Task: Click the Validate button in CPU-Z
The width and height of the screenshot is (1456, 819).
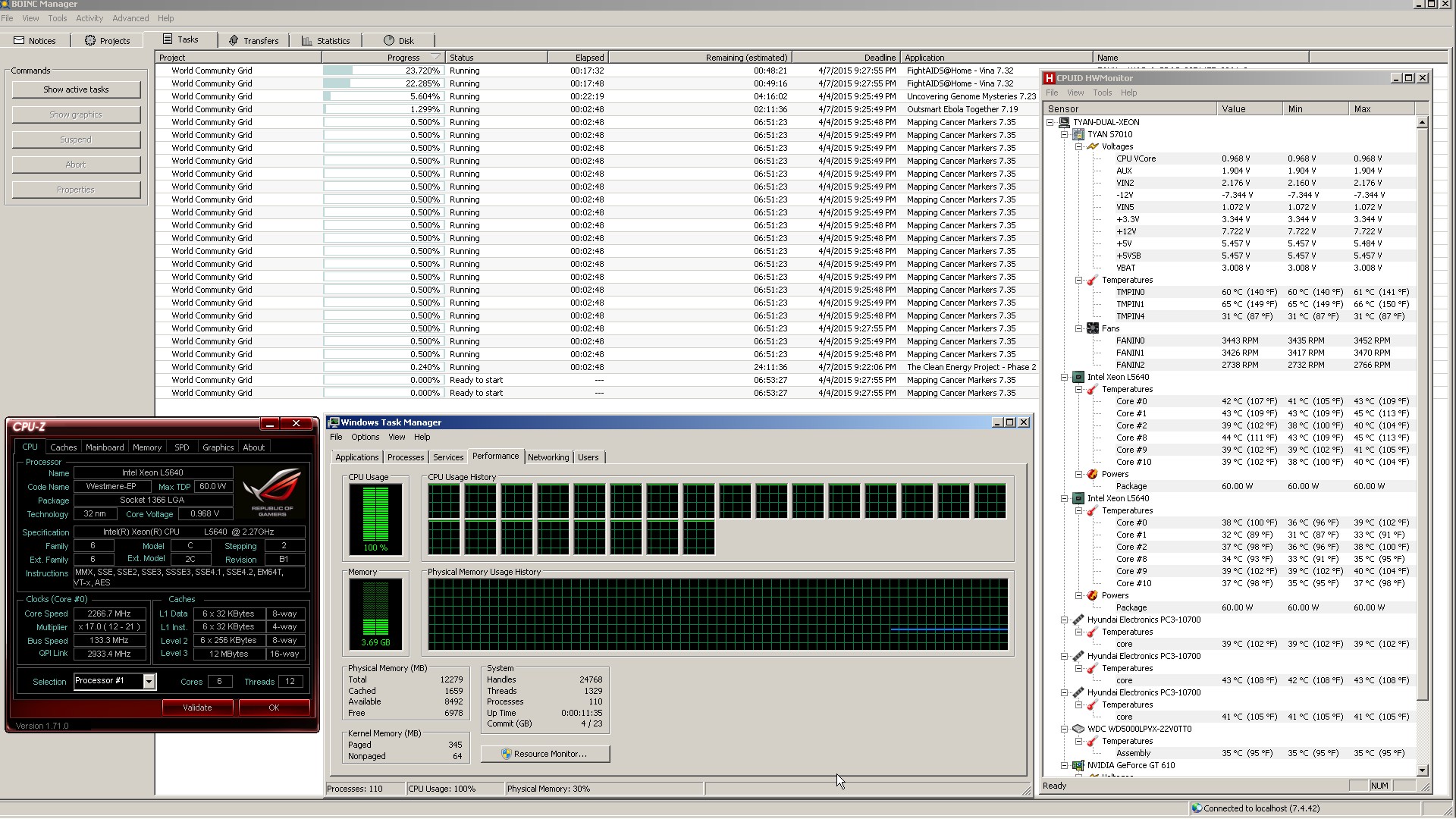Action: (x=197, y=708)
